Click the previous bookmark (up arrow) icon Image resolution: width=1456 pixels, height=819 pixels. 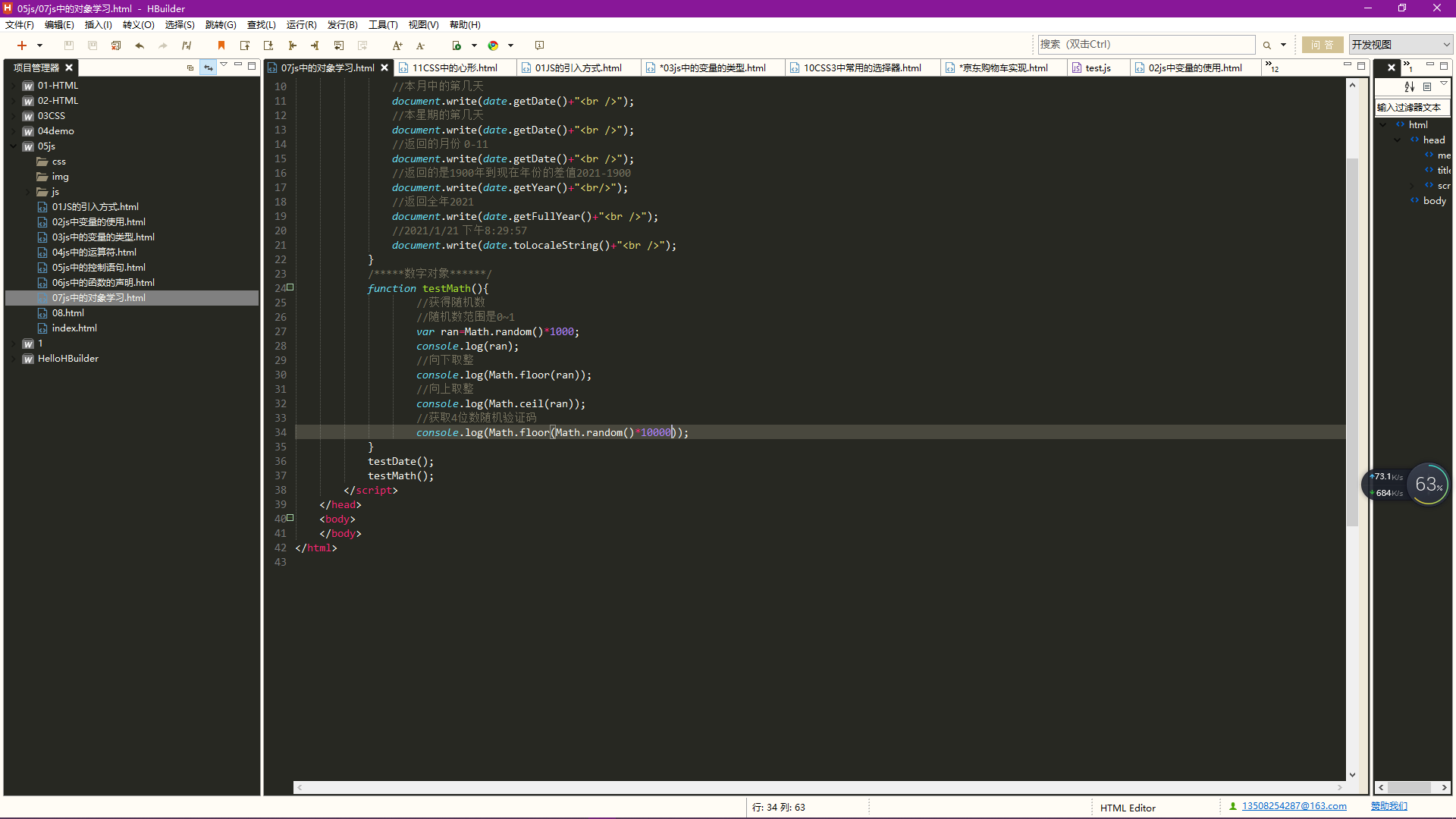pos(245,45)
